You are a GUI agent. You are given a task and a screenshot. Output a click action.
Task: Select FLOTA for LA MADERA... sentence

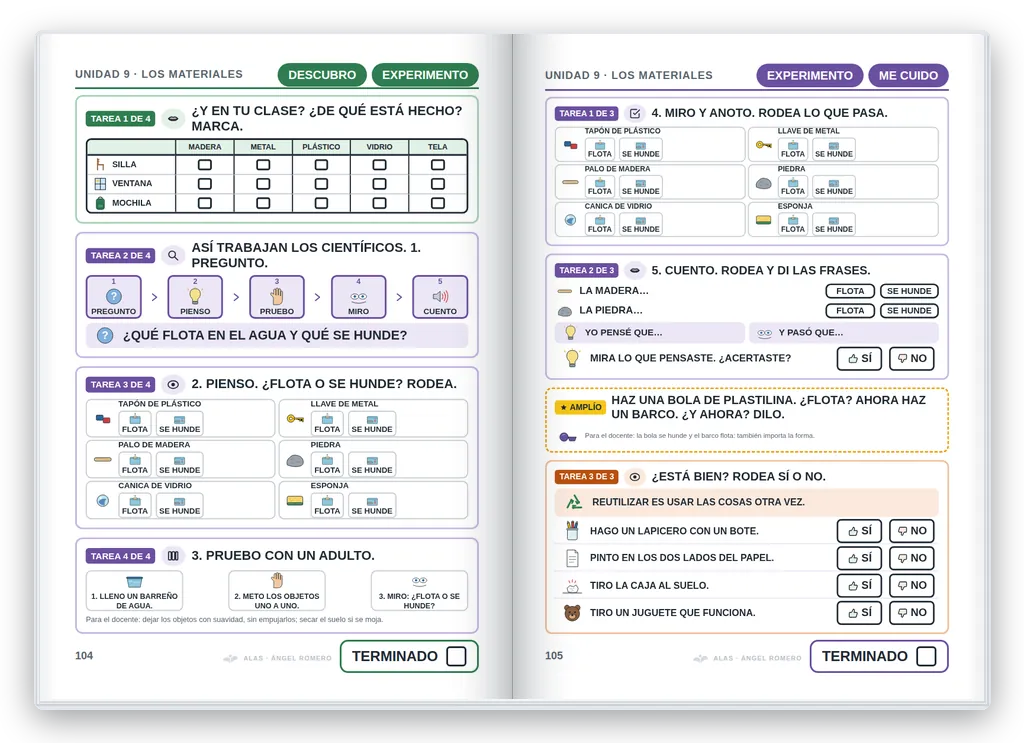[x=850, y=291]
